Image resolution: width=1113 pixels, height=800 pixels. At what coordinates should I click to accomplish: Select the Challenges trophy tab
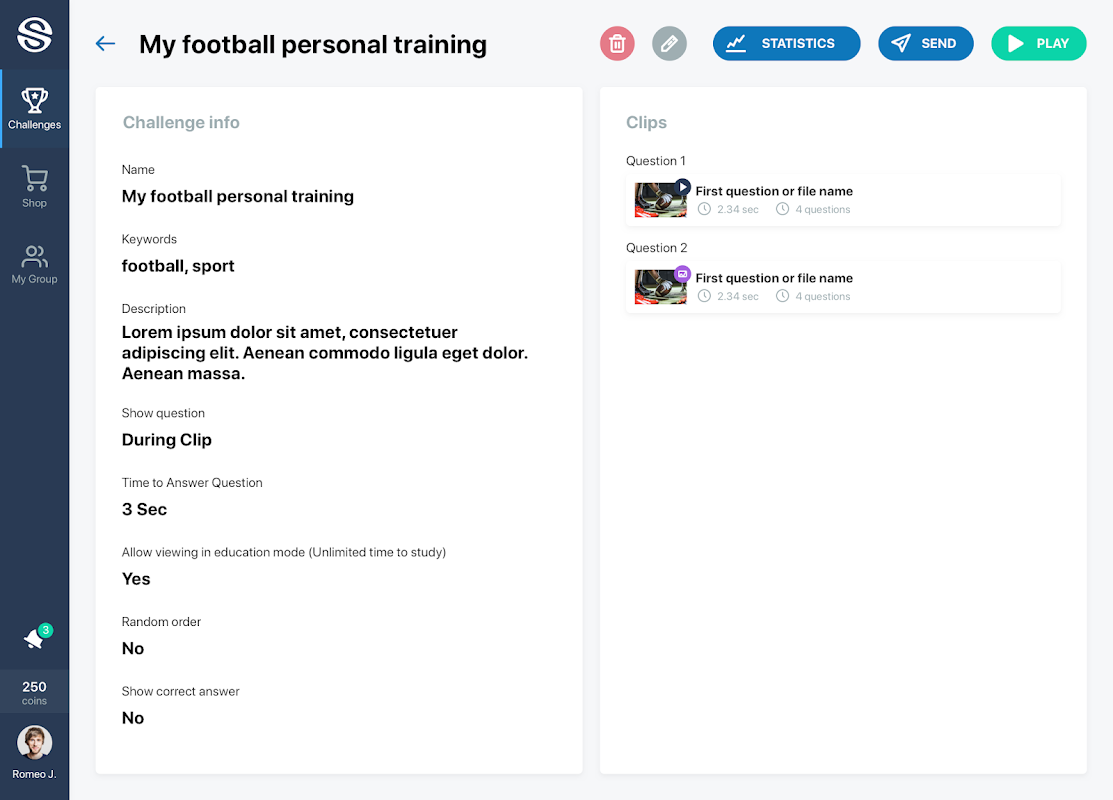35,109
